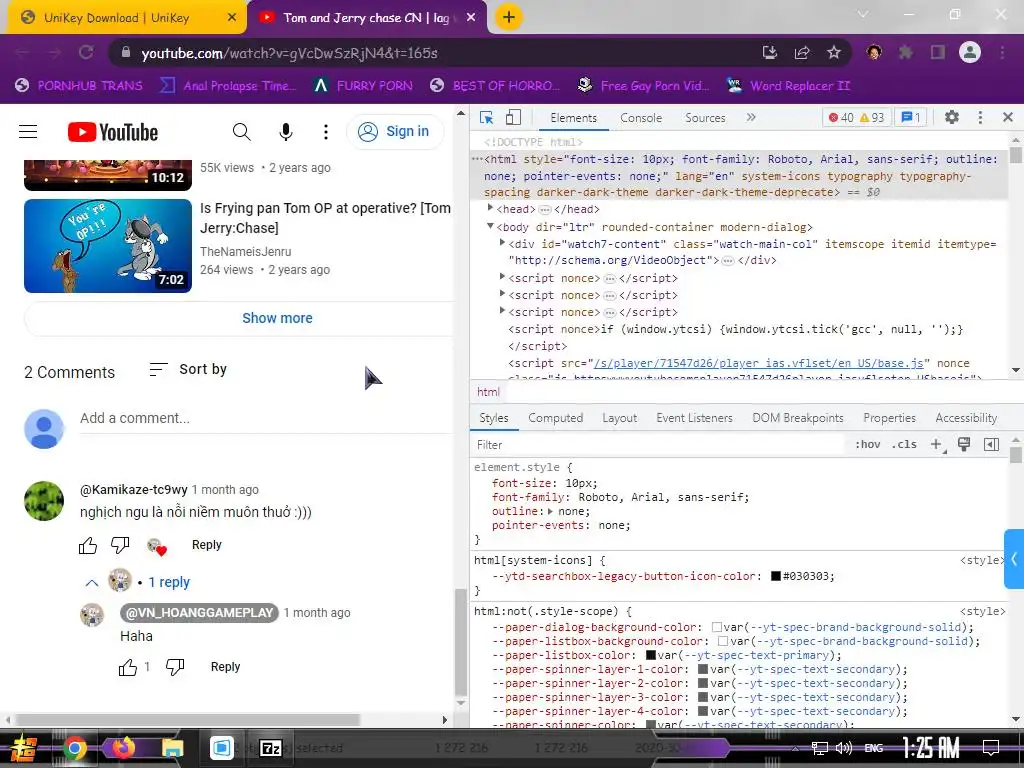Image resolution: width=1024 pixels, height=768 pixels.
Task: Switch to the Styles pane tab
Action: [x=494, y=418]
